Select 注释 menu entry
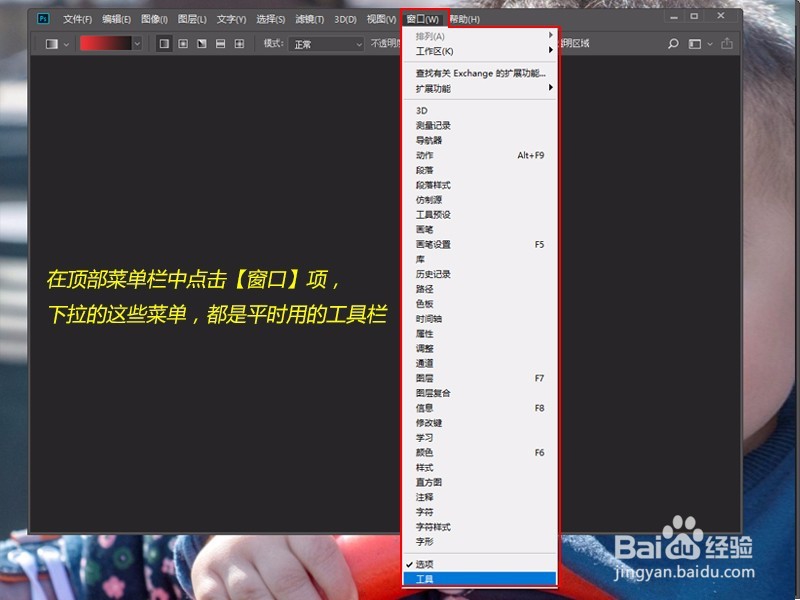 click(x=480, y=496)
